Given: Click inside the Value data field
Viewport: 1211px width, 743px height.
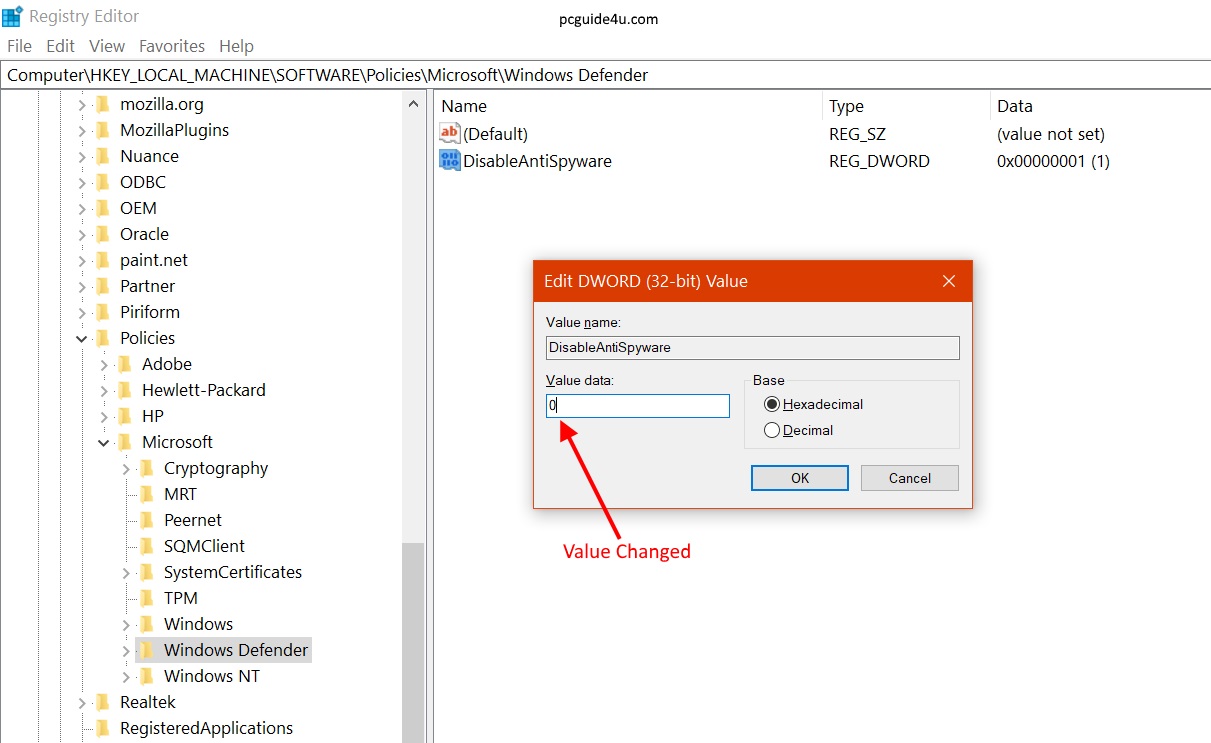Looking at the screenshot, I should coord(638,406).
